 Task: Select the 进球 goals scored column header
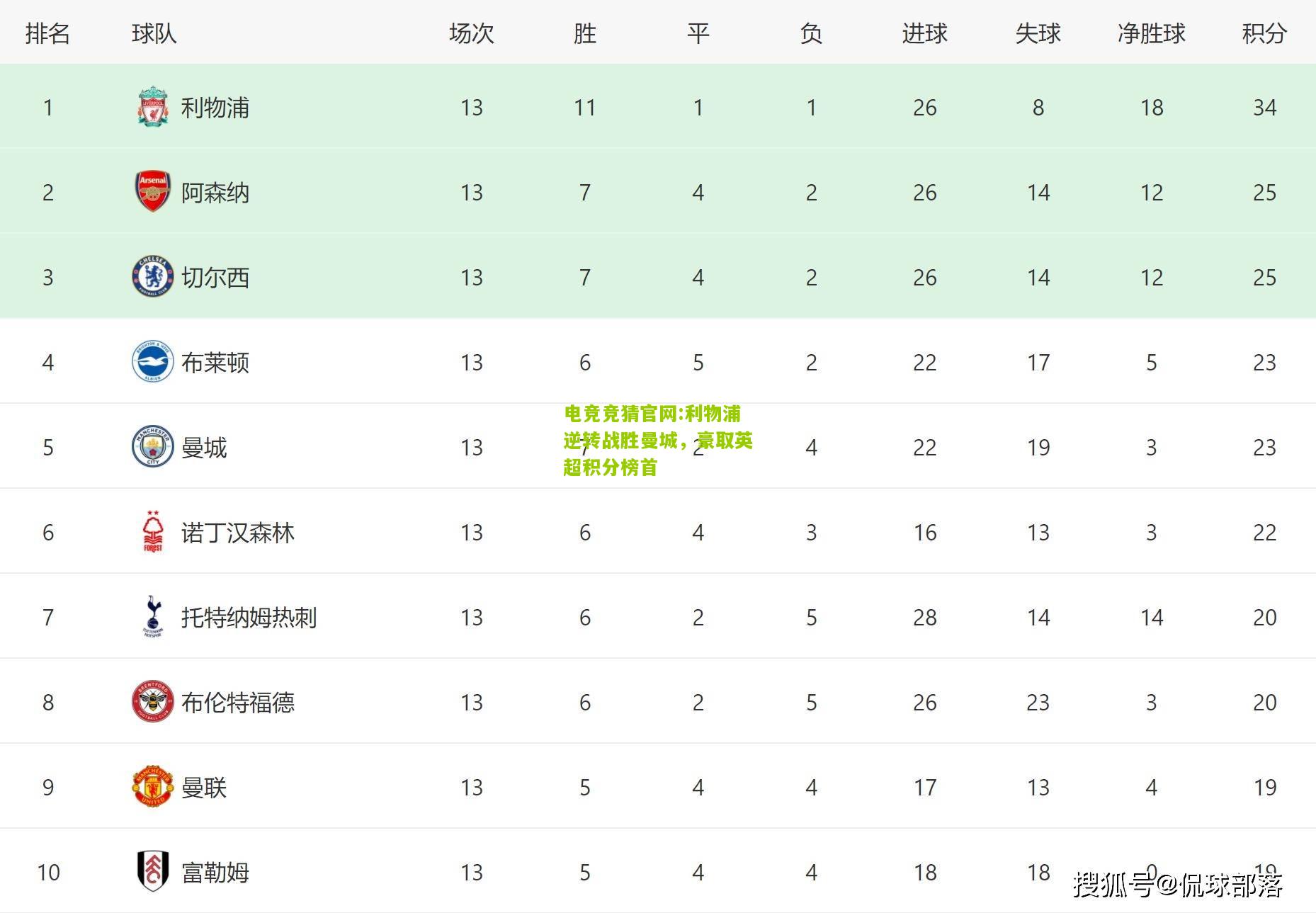pos(924,33)
